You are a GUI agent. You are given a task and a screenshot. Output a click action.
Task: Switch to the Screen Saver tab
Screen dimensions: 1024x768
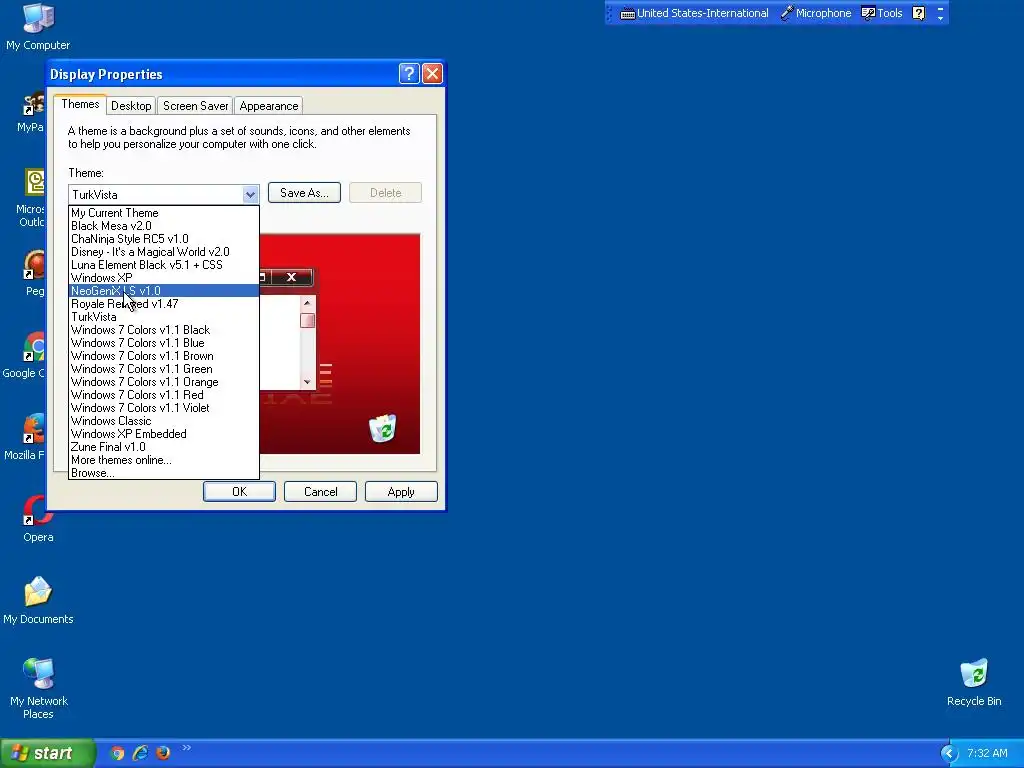tap(195, 106)
